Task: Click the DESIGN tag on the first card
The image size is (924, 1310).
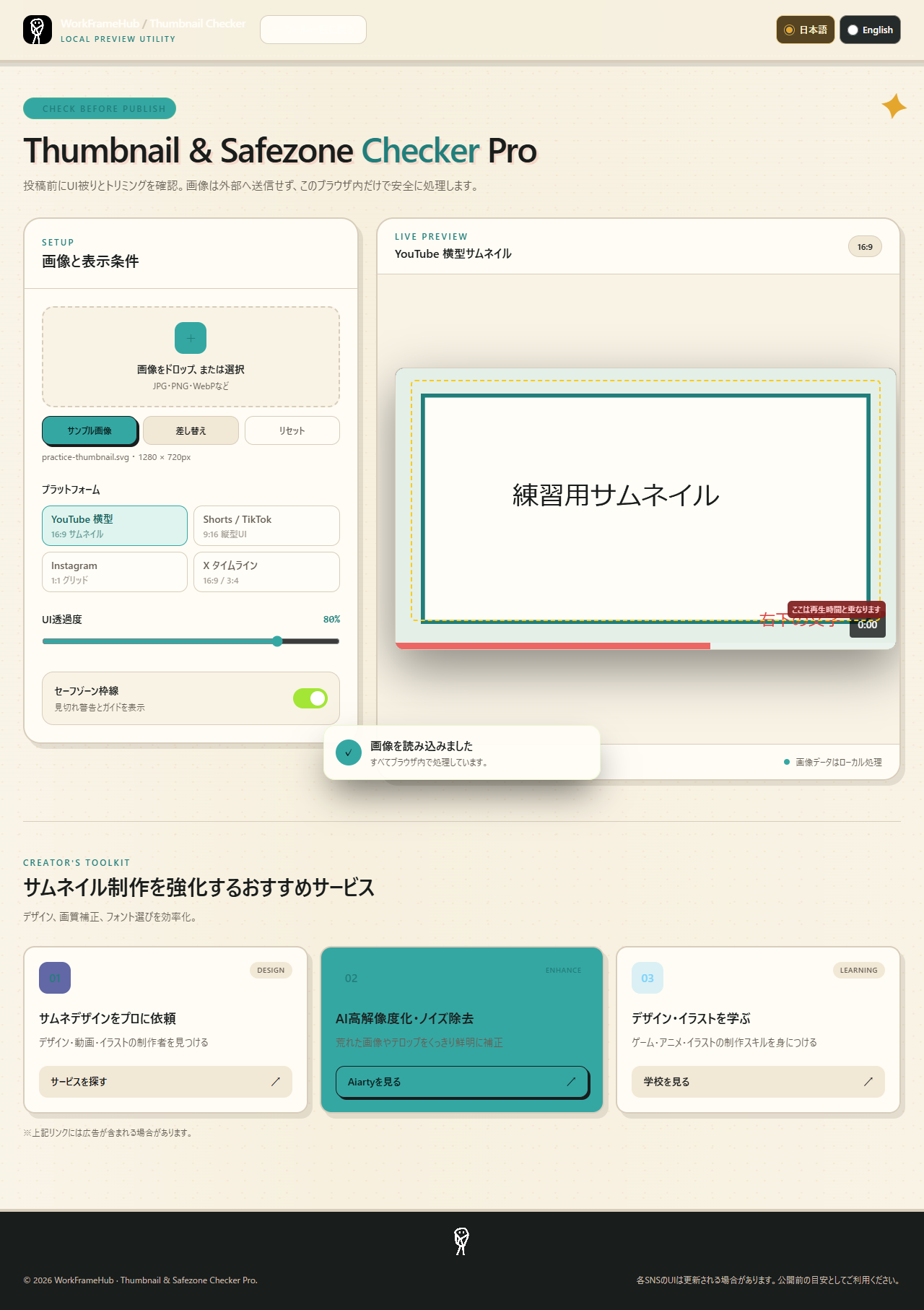Action: click(x=271, y=970)
